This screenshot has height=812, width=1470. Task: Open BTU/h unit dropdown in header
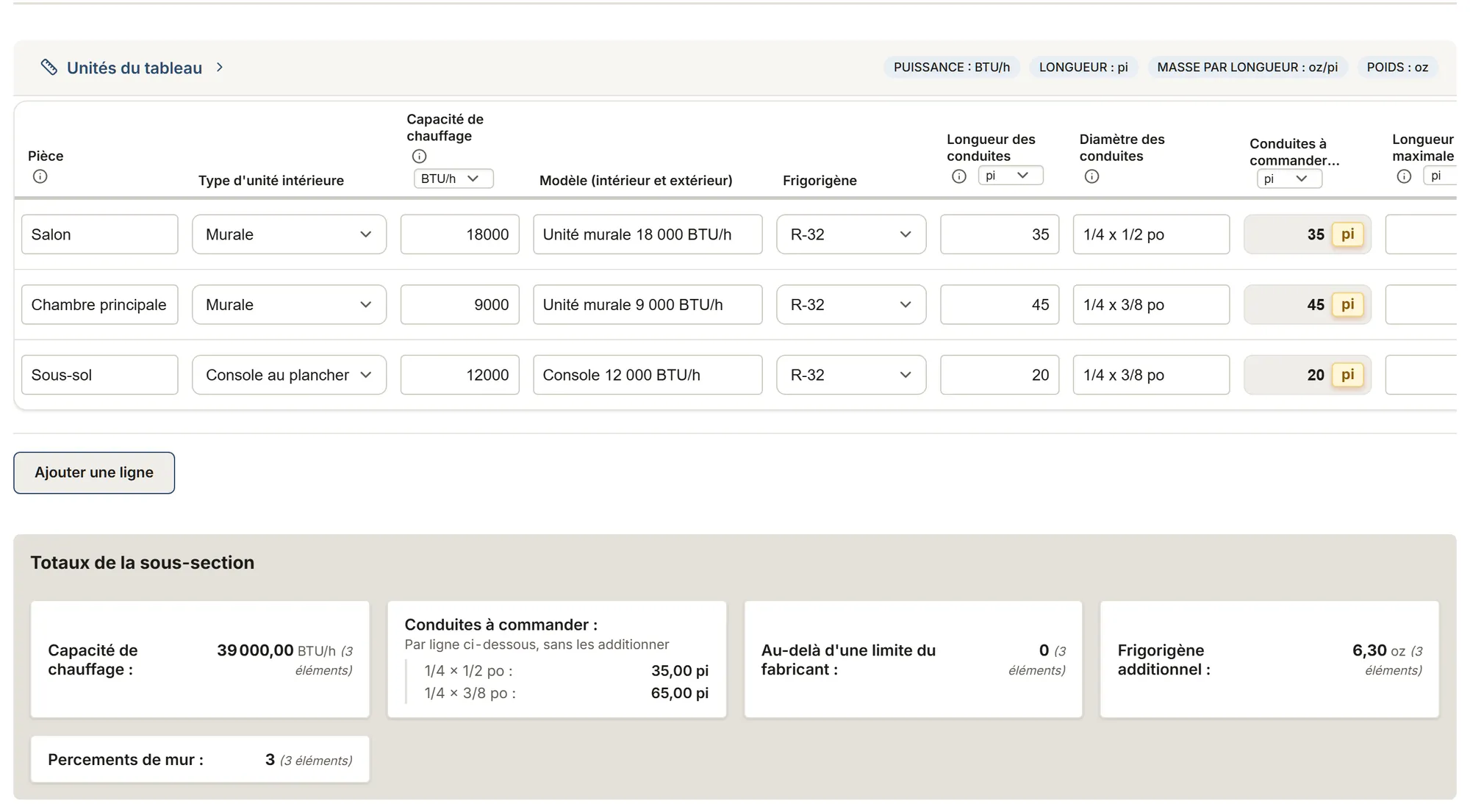tap(453, 179)
